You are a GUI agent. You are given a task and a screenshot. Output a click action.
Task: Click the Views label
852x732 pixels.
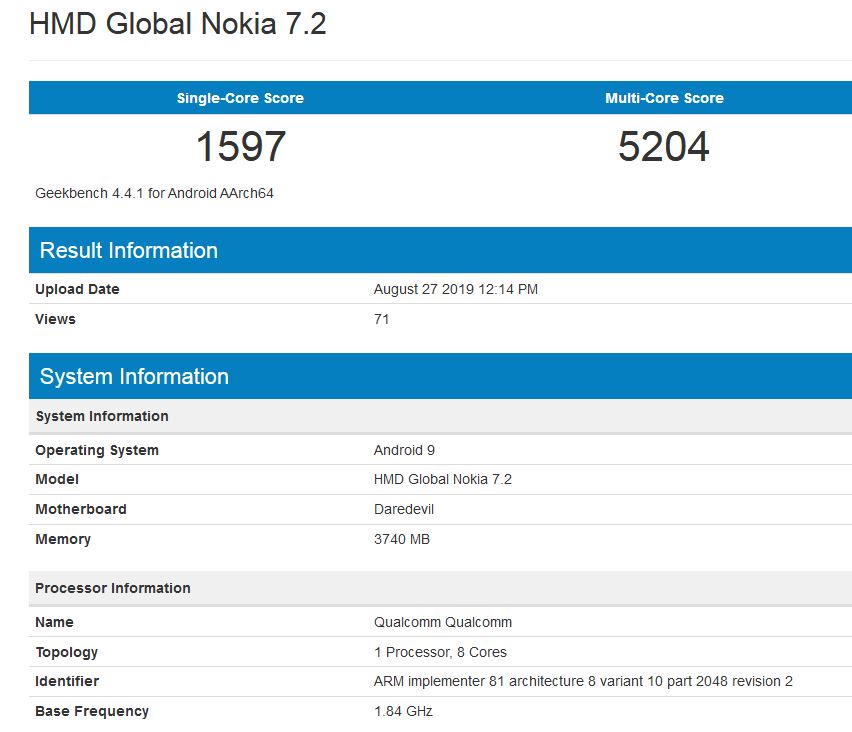coord(55,319)
